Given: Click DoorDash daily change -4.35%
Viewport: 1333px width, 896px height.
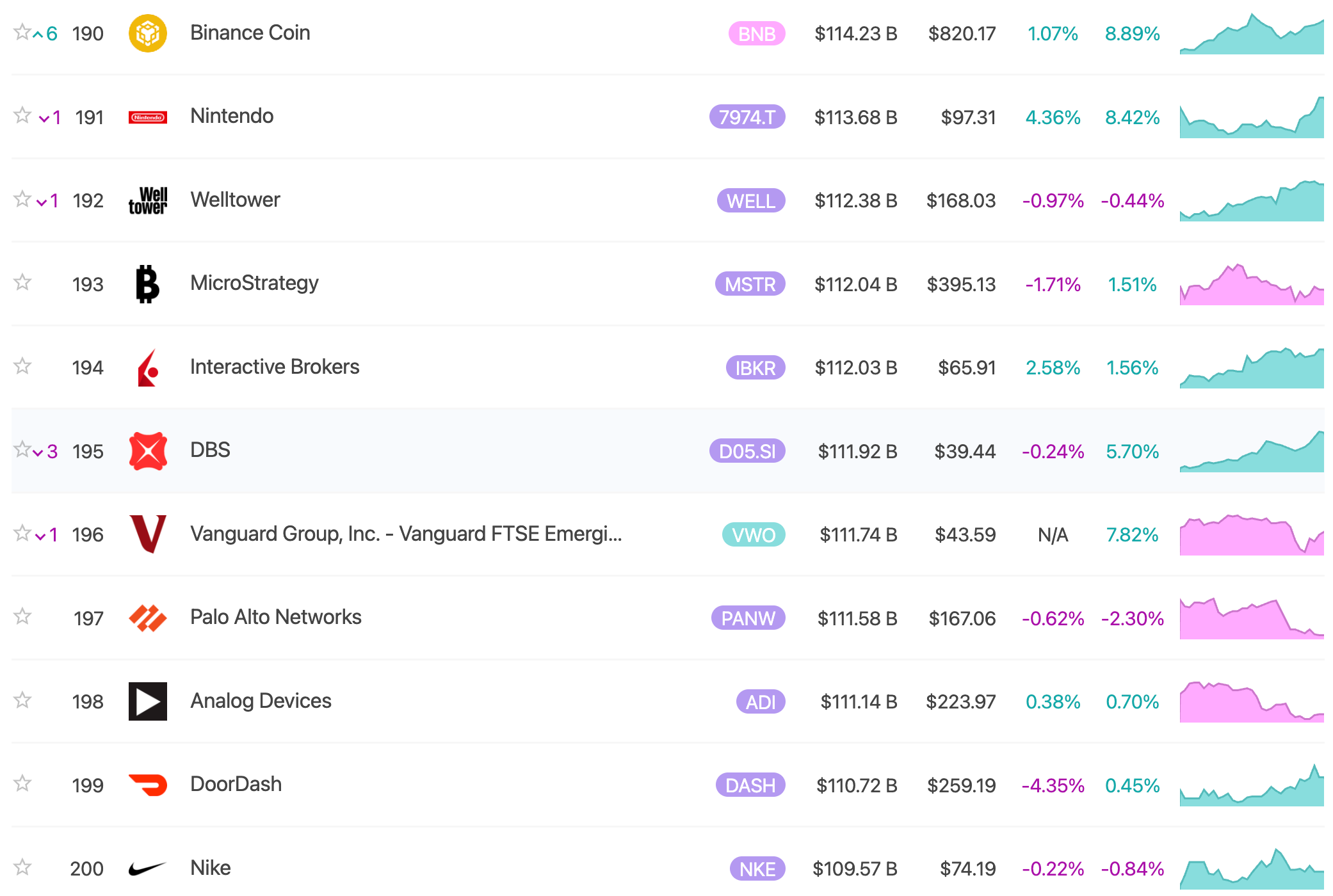Looking at the screenshot, I should tap(1053, 785).
